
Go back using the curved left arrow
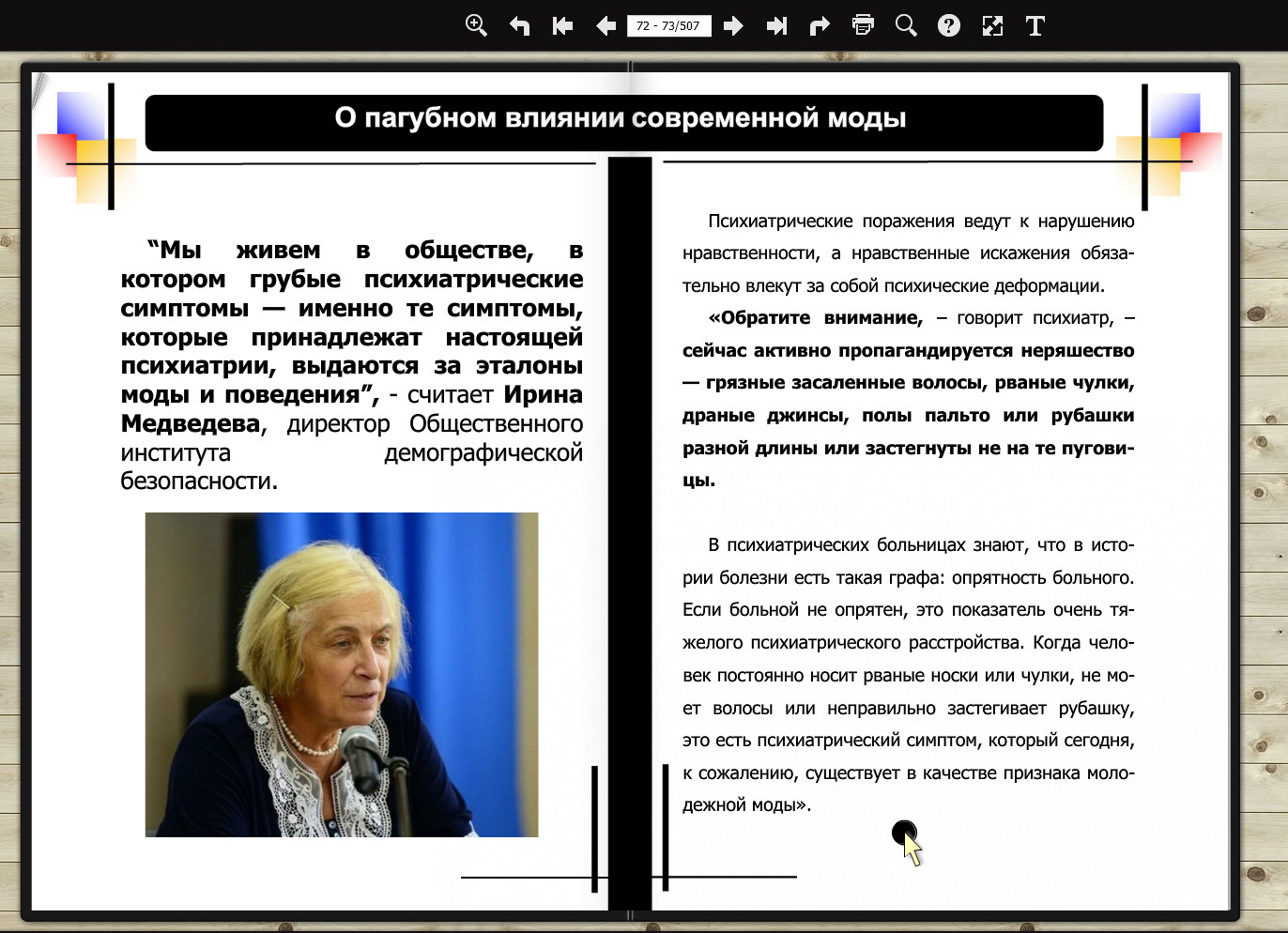click(519, 25)
